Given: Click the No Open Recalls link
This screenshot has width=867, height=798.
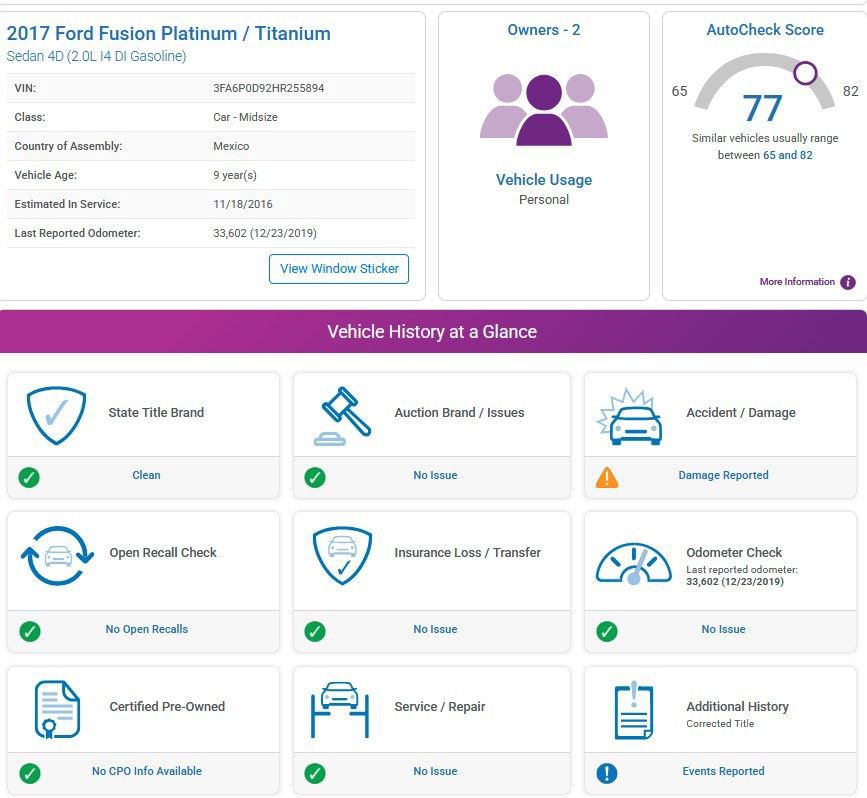Looking at the screenshot, I should pyautogui.click(x=147, y=629).
